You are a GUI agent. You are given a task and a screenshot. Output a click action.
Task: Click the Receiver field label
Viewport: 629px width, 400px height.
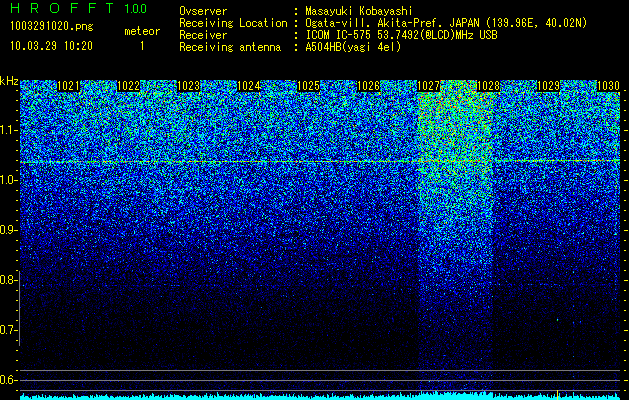(203, 35)
